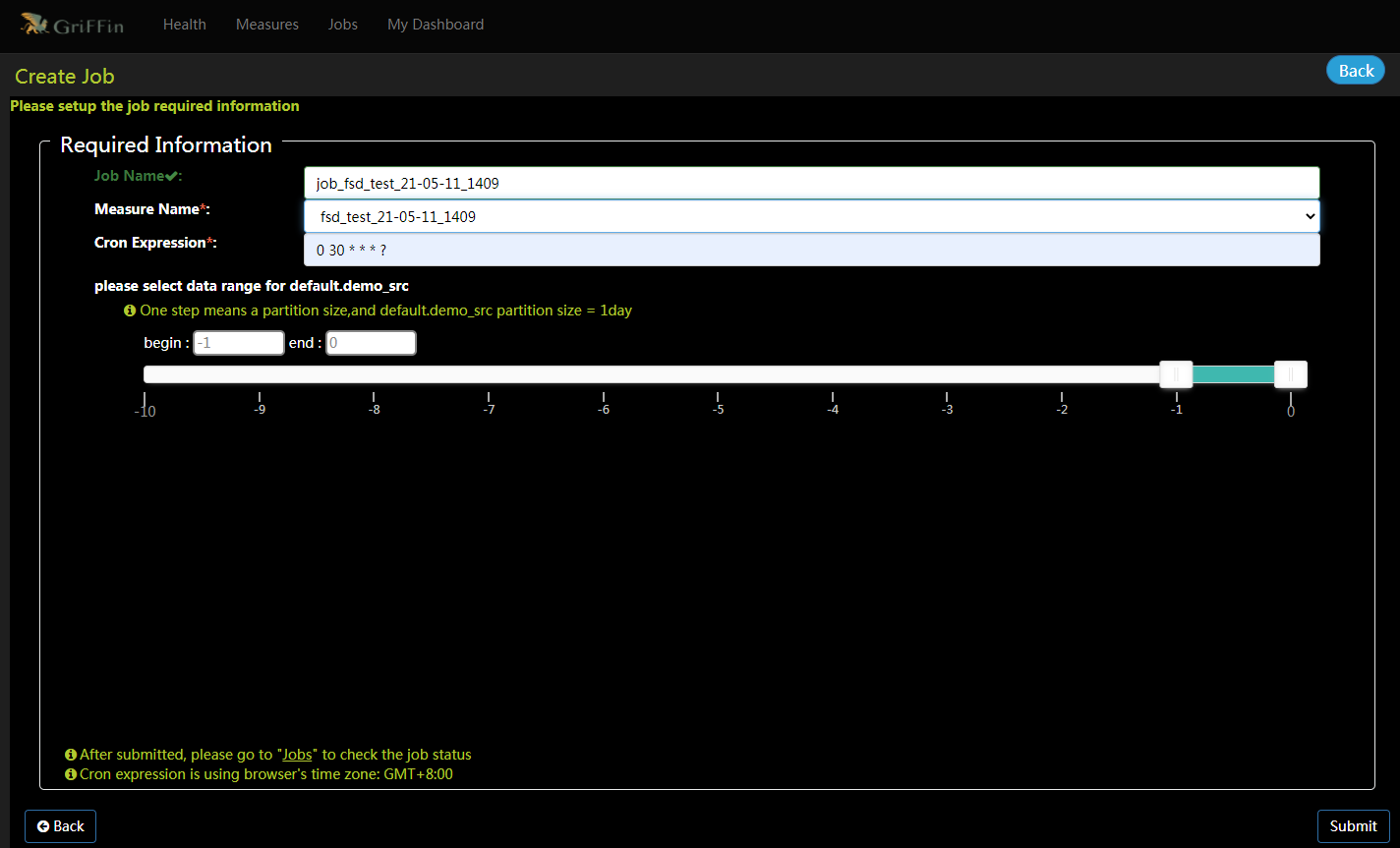Image resolution: width=1400 pixels, height=848 pixels.
Task: Click the 'Cron Expression' label
Action: [x=155, y=242]
